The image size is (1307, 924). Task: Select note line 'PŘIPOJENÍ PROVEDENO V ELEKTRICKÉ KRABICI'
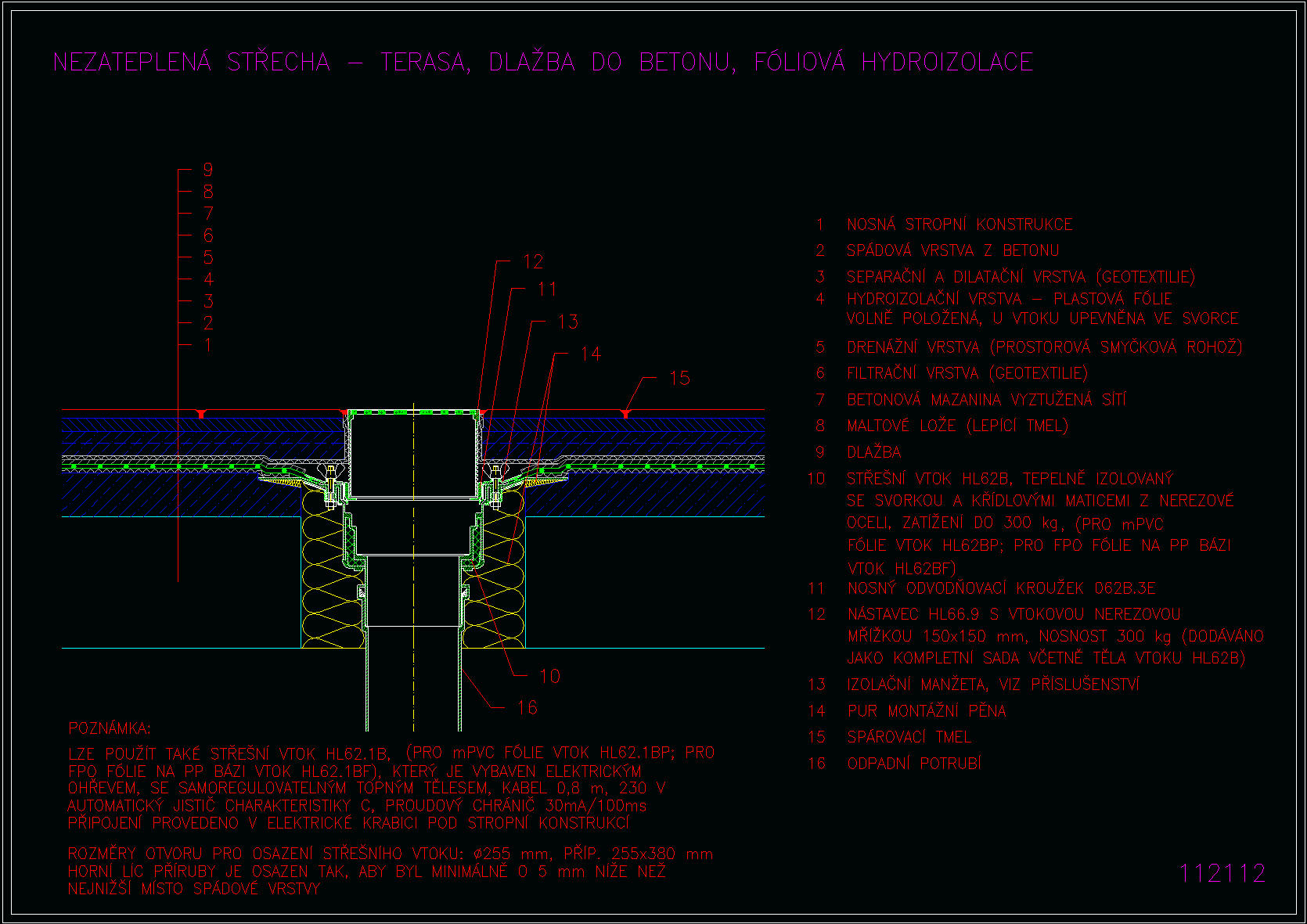coord(348,823)
